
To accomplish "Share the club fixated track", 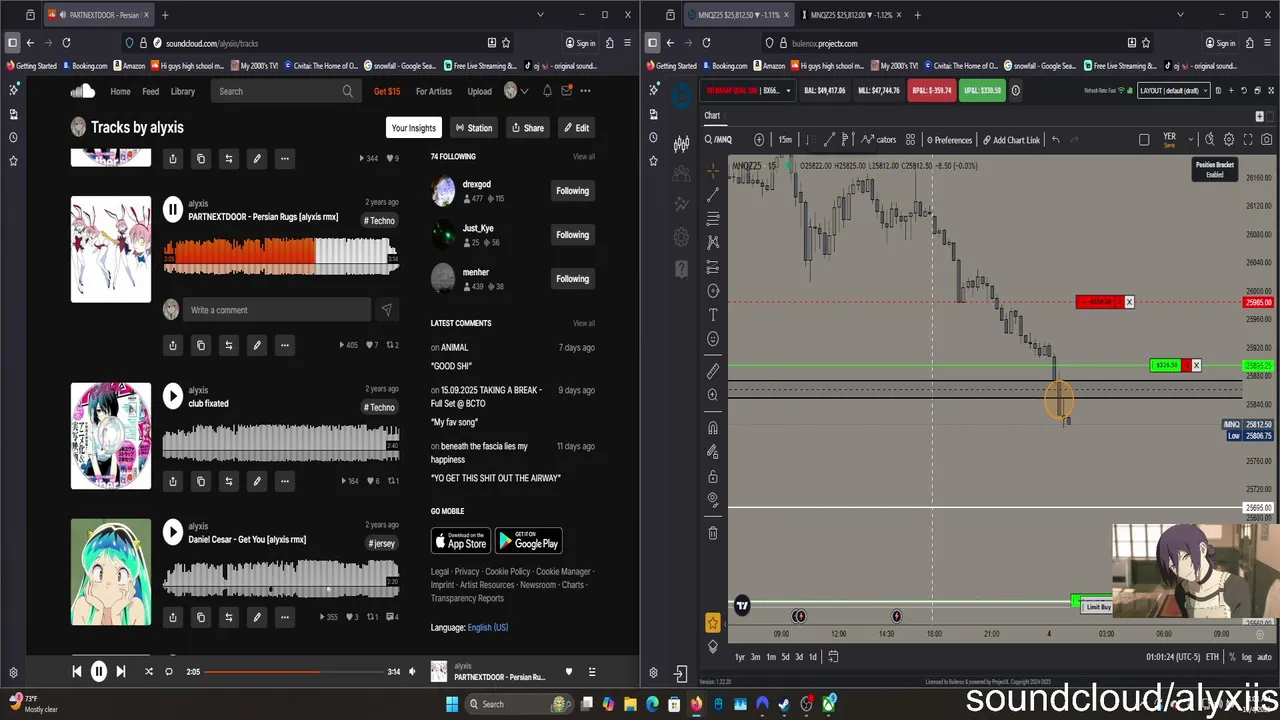I will pos(173,481).
